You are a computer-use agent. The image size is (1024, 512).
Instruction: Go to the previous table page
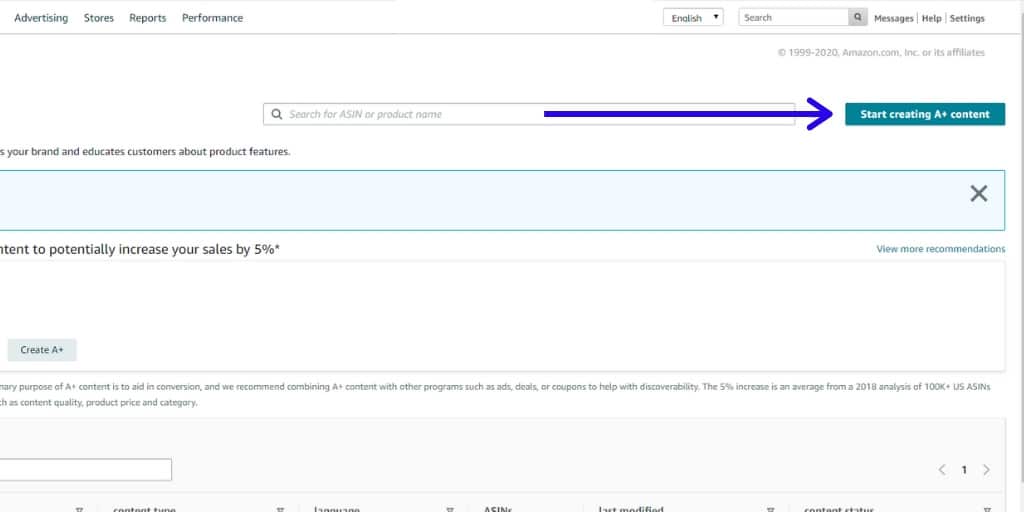point(942,470)
